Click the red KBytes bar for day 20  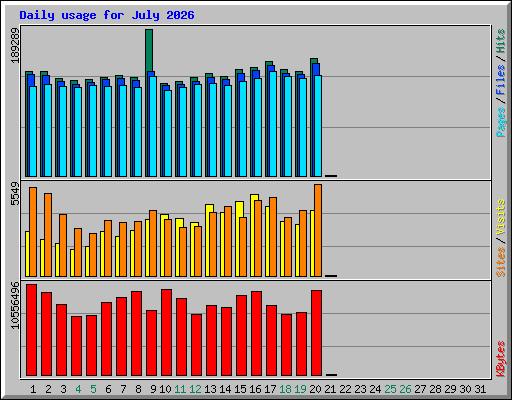(x=317, y=333)
